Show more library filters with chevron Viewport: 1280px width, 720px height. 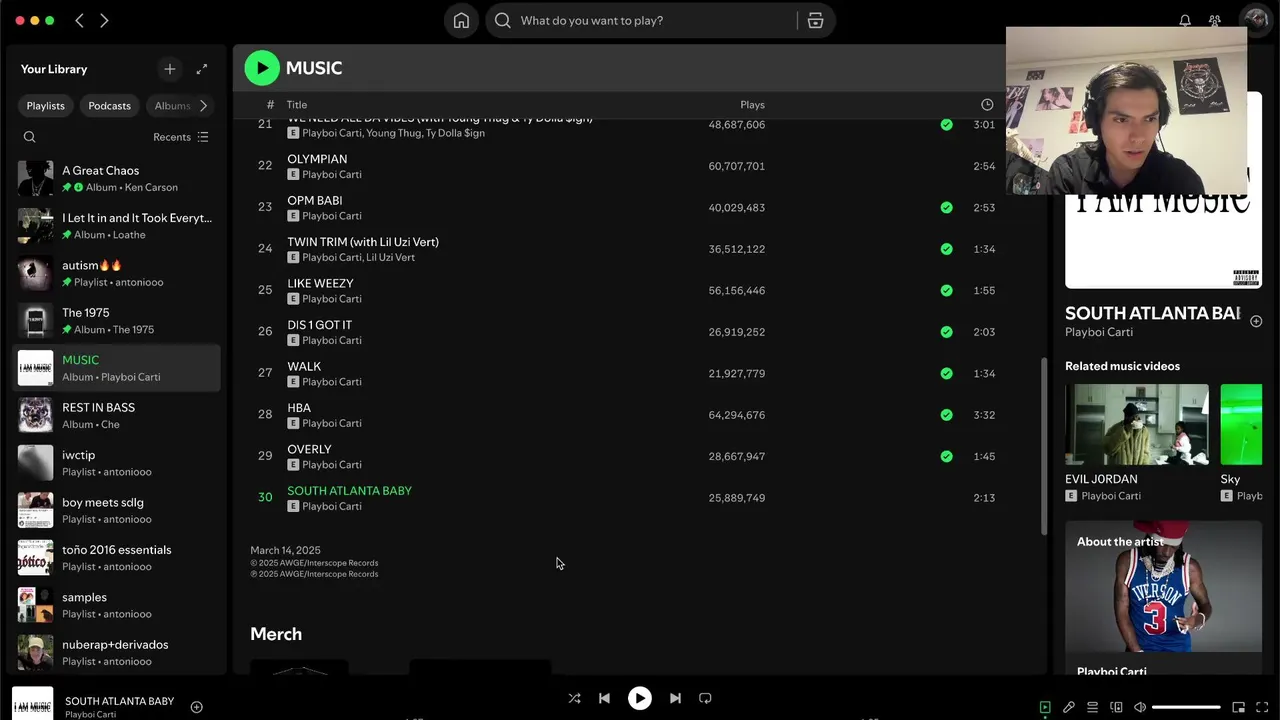tap(203, 105)
